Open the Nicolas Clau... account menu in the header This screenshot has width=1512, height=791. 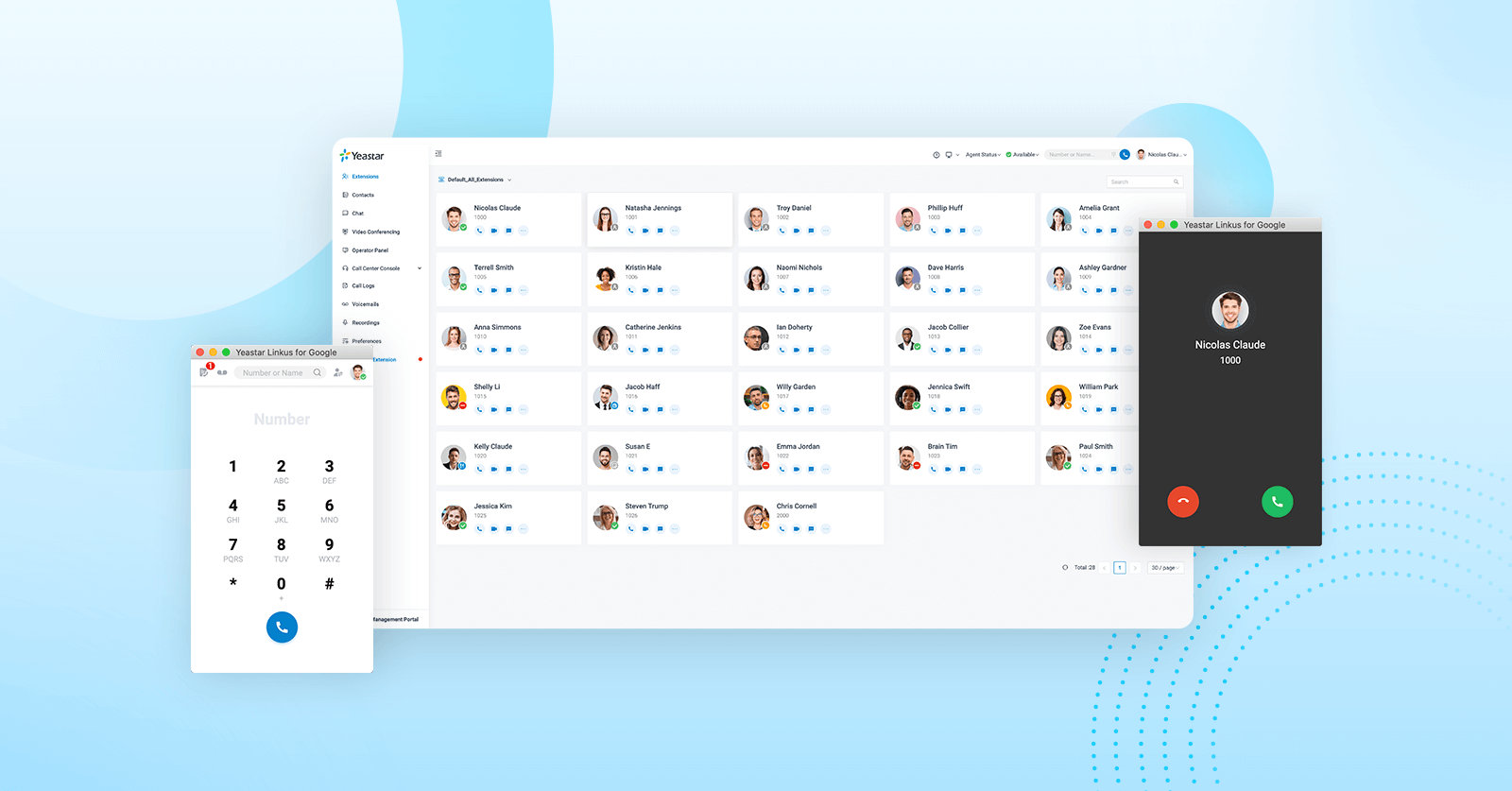(x=1160, y=155)
